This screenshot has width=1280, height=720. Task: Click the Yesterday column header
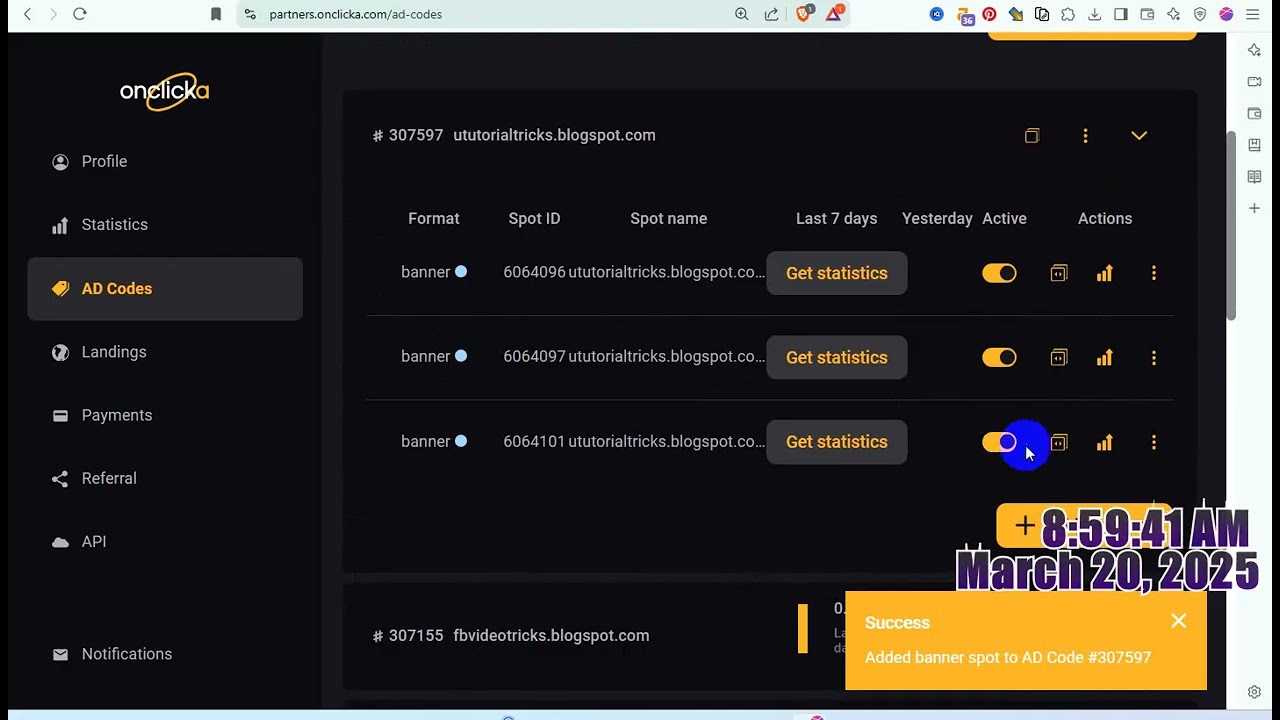[937, 218]
